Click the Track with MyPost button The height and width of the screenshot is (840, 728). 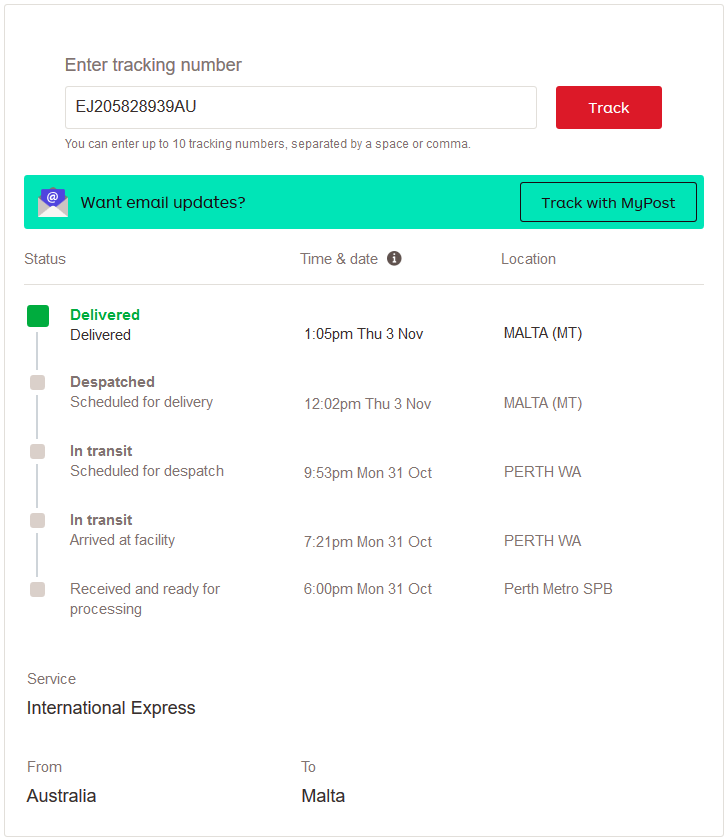click(x=608, y=202)
